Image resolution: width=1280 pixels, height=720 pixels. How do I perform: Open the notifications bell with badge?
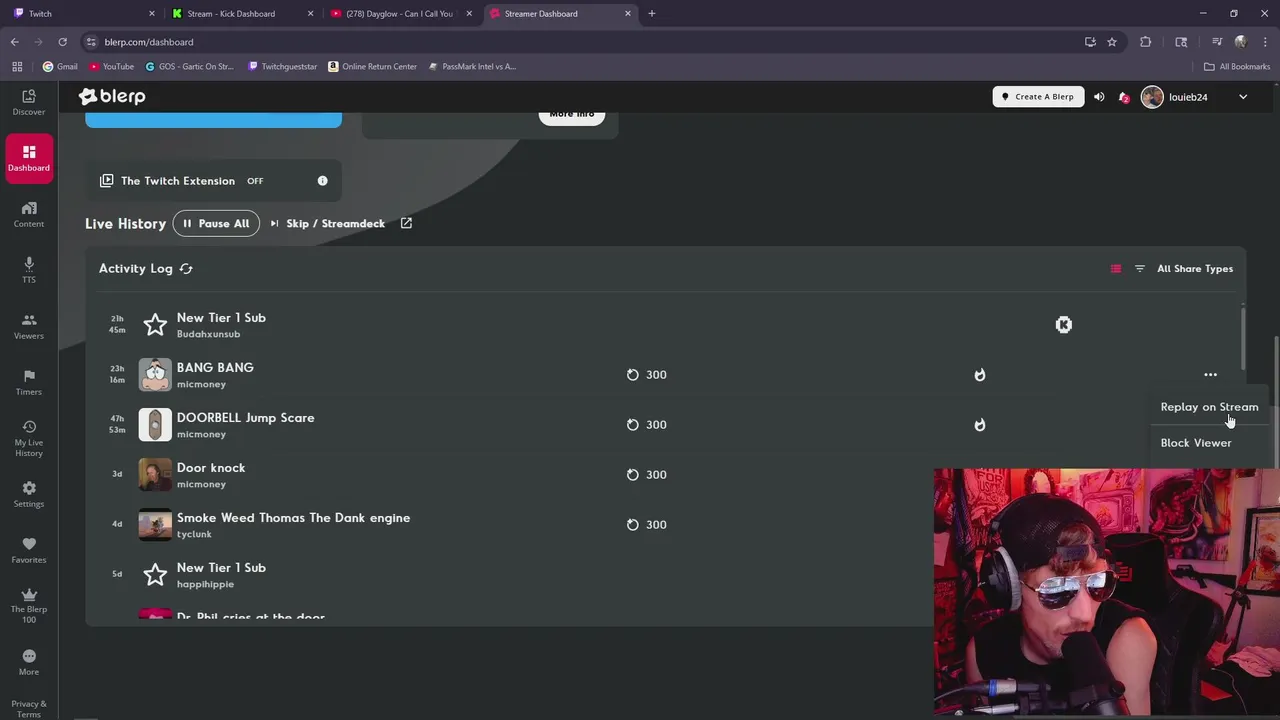(1124, 97)
